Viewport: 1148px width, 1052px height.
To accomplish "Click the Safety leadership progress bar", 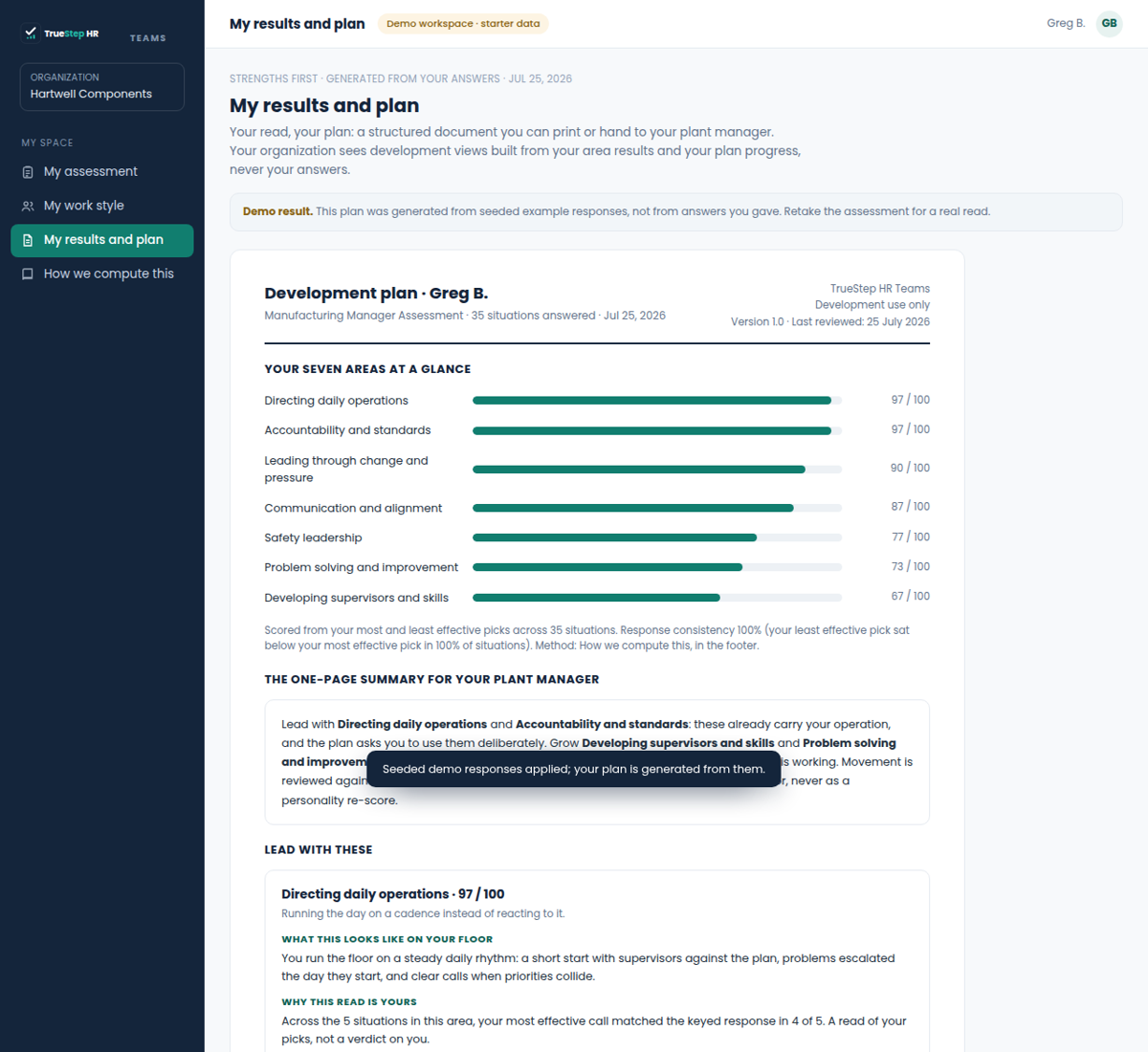I will [x=657, y=537].
